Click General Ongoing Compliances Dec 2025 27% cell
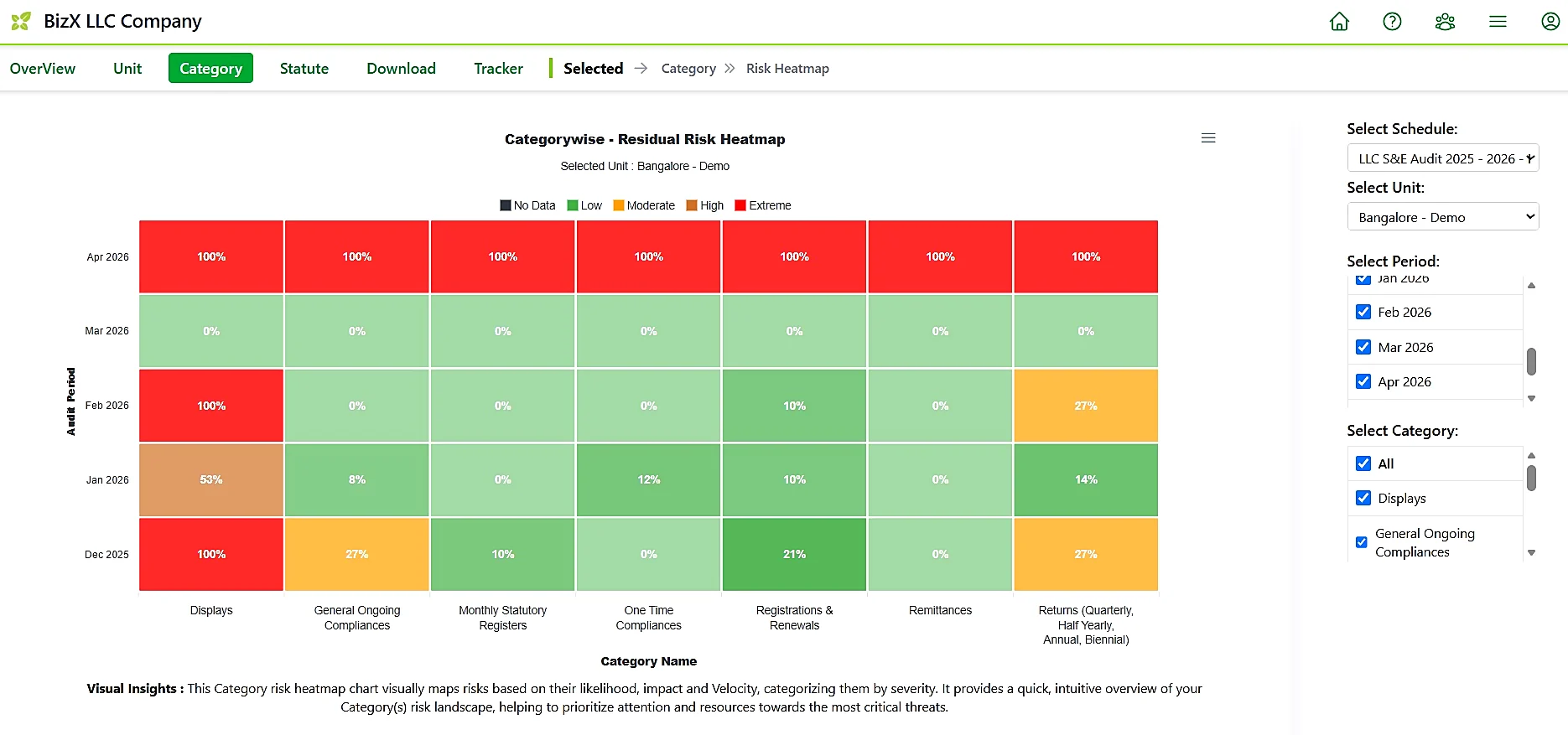 pos(357,554)
